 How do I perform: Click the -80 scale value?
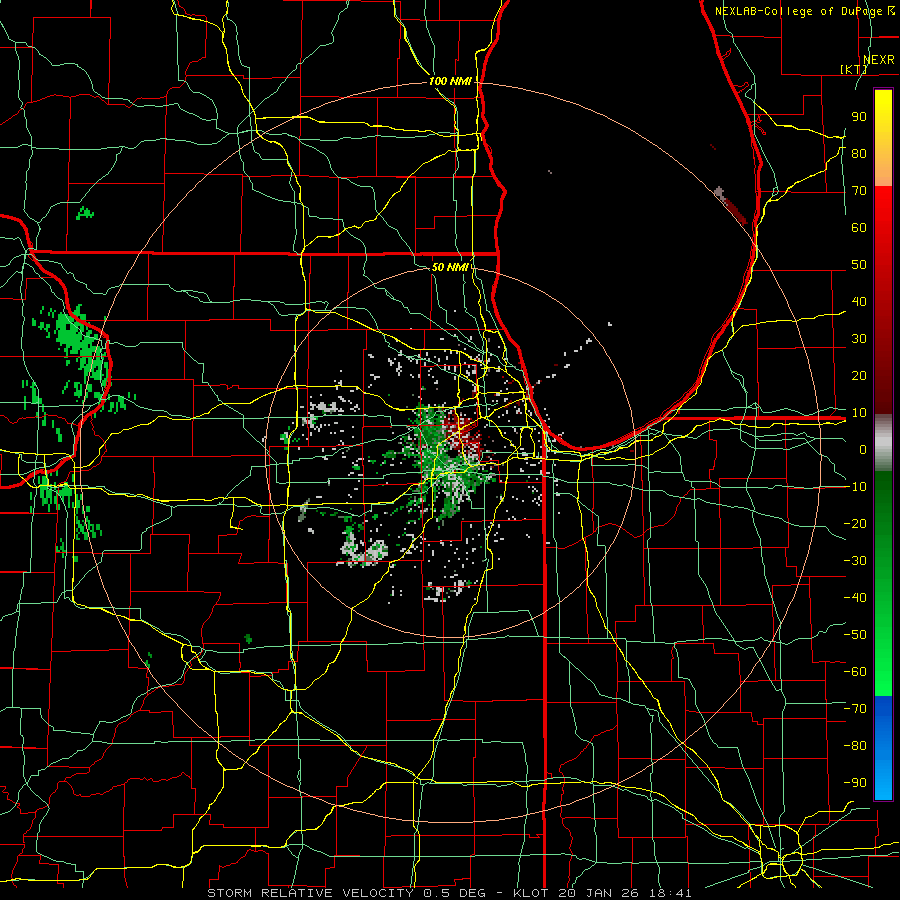[x=855, y=746]
